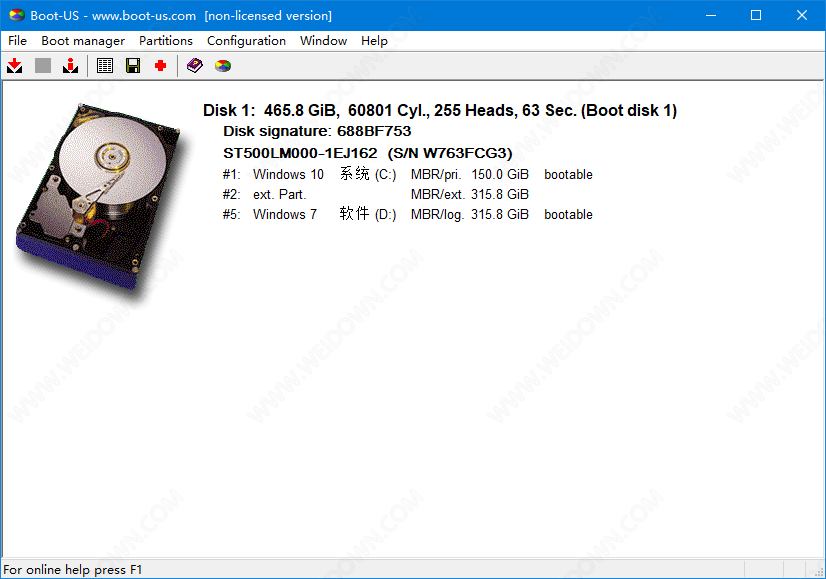Open the File menu

coord(17,41)
